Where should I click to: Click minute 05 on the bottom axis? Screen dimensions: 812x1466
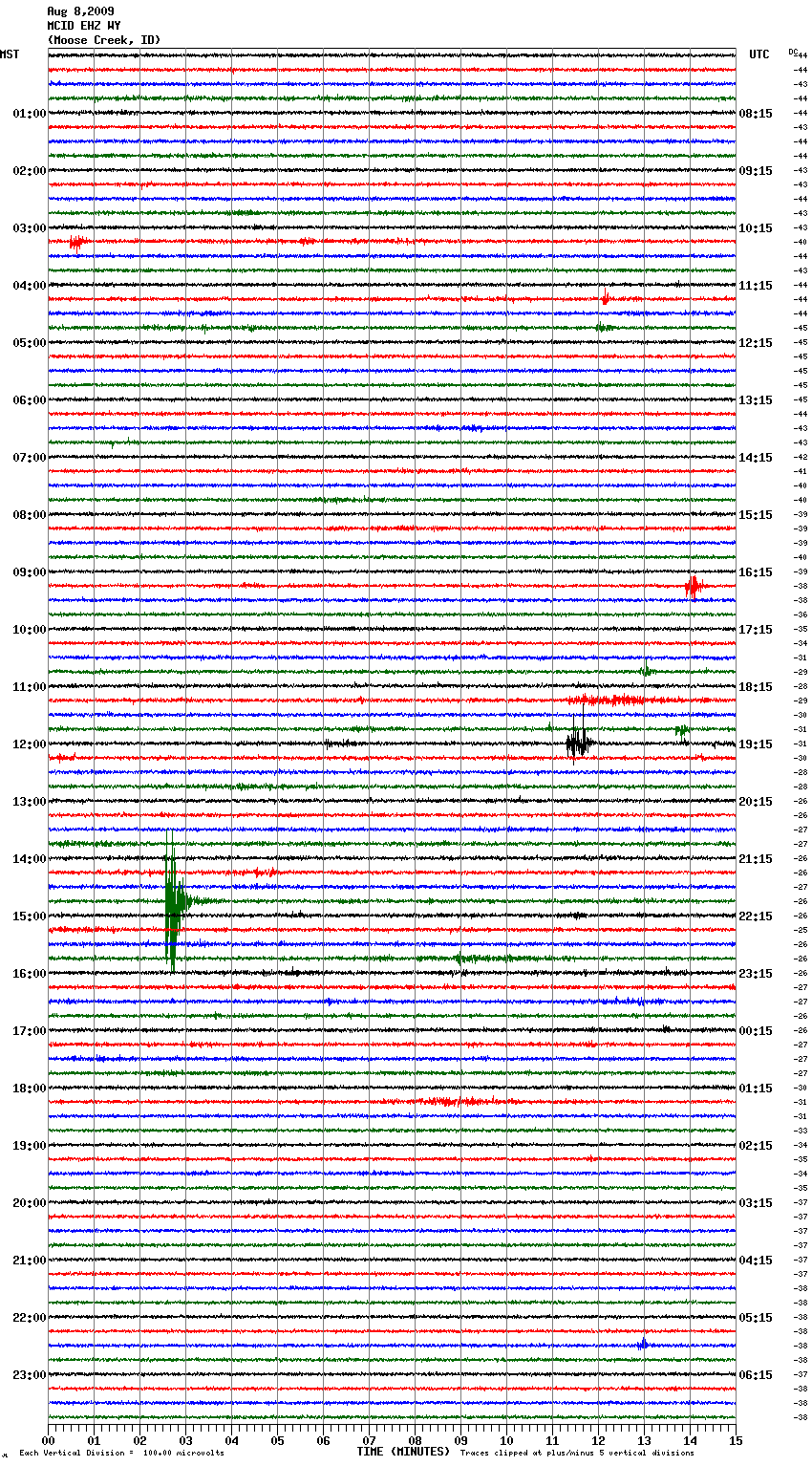click(x=277, y=1440)
